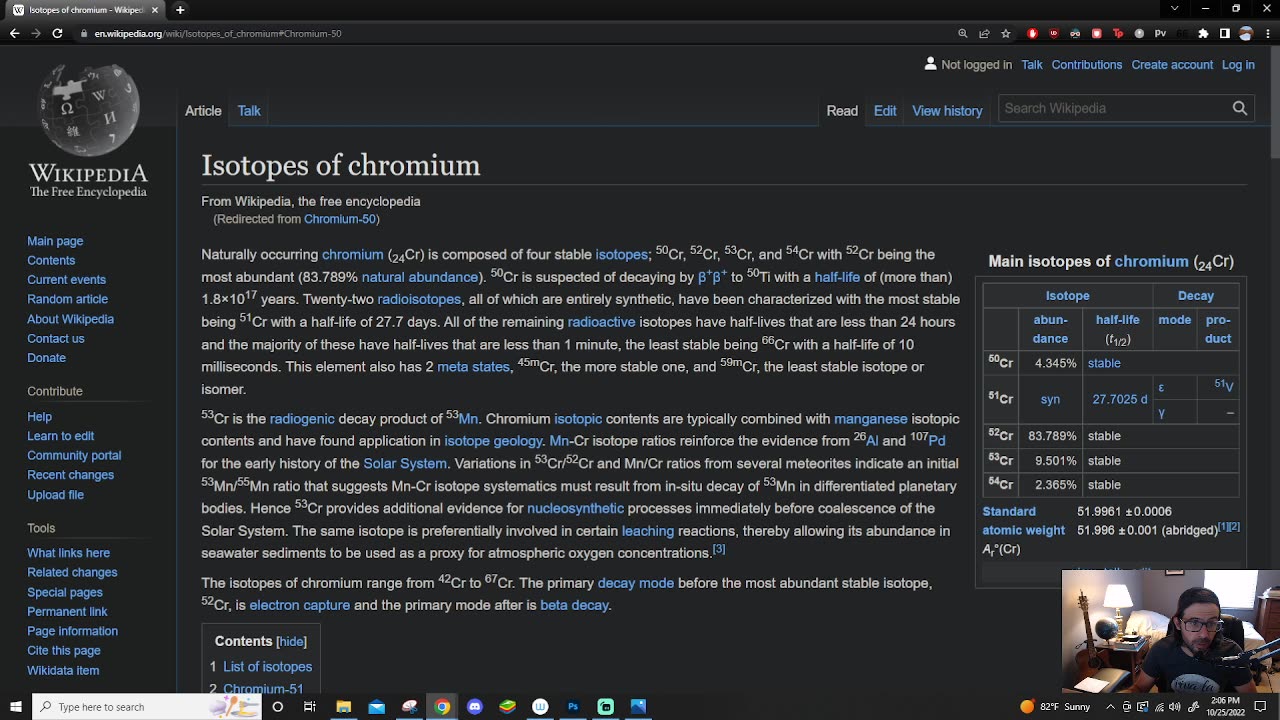This screenshot has width=1280, height=720.
Task: Toggle the browser side panel icon
Action: pos(1224,33)
